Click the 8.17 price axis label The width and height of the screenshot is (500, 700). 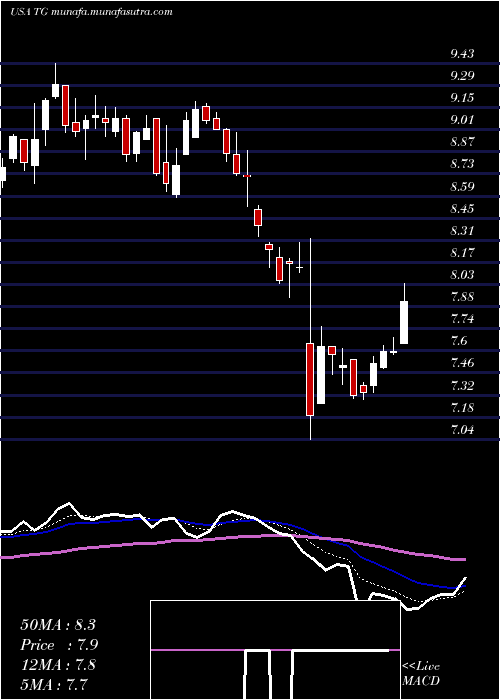pyautogui.click(x=462, y=253)
